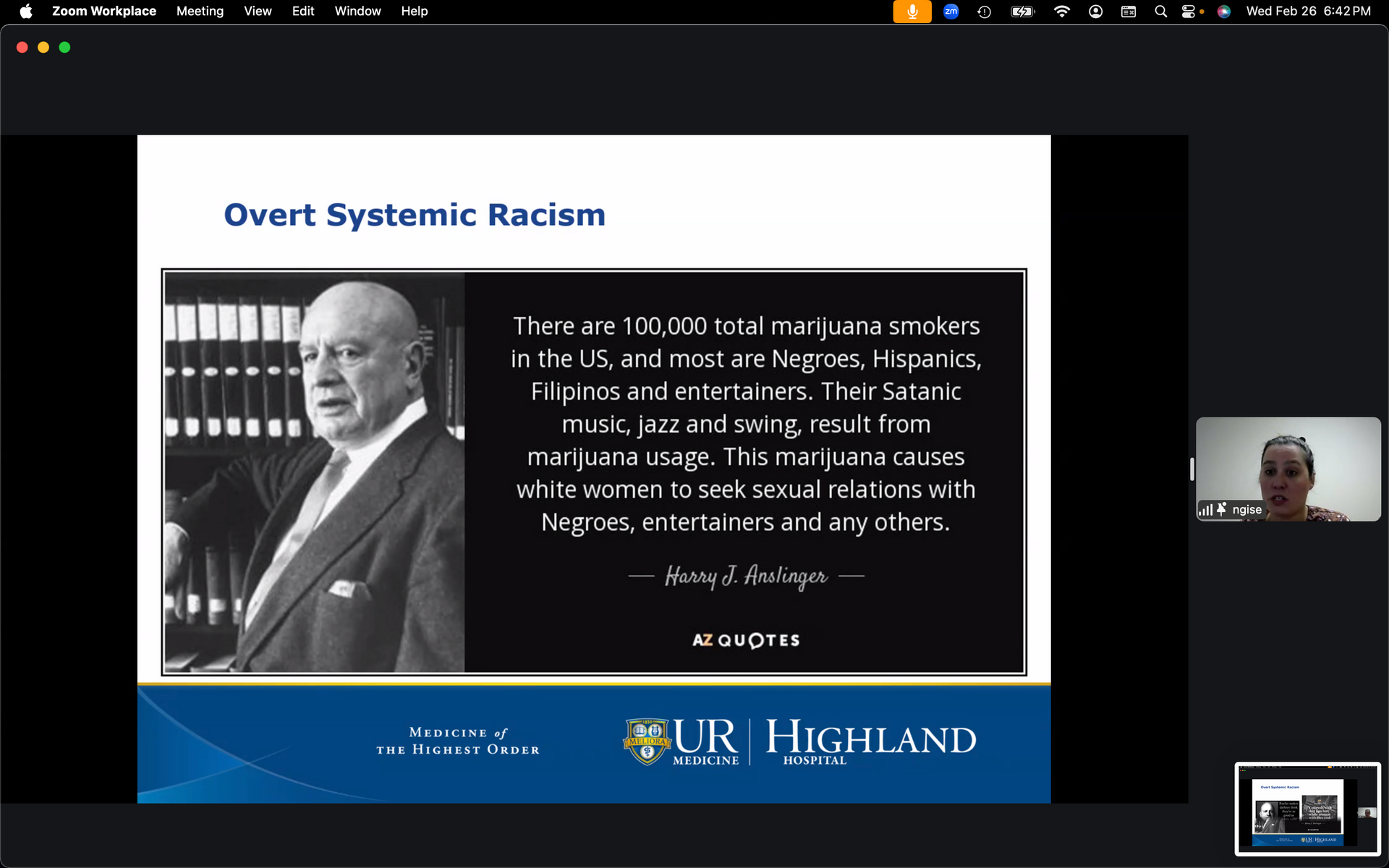The height and width of the screenshot is (868, 1389).
Task: Click the date and time clock
Action: tap(1307, 12)
